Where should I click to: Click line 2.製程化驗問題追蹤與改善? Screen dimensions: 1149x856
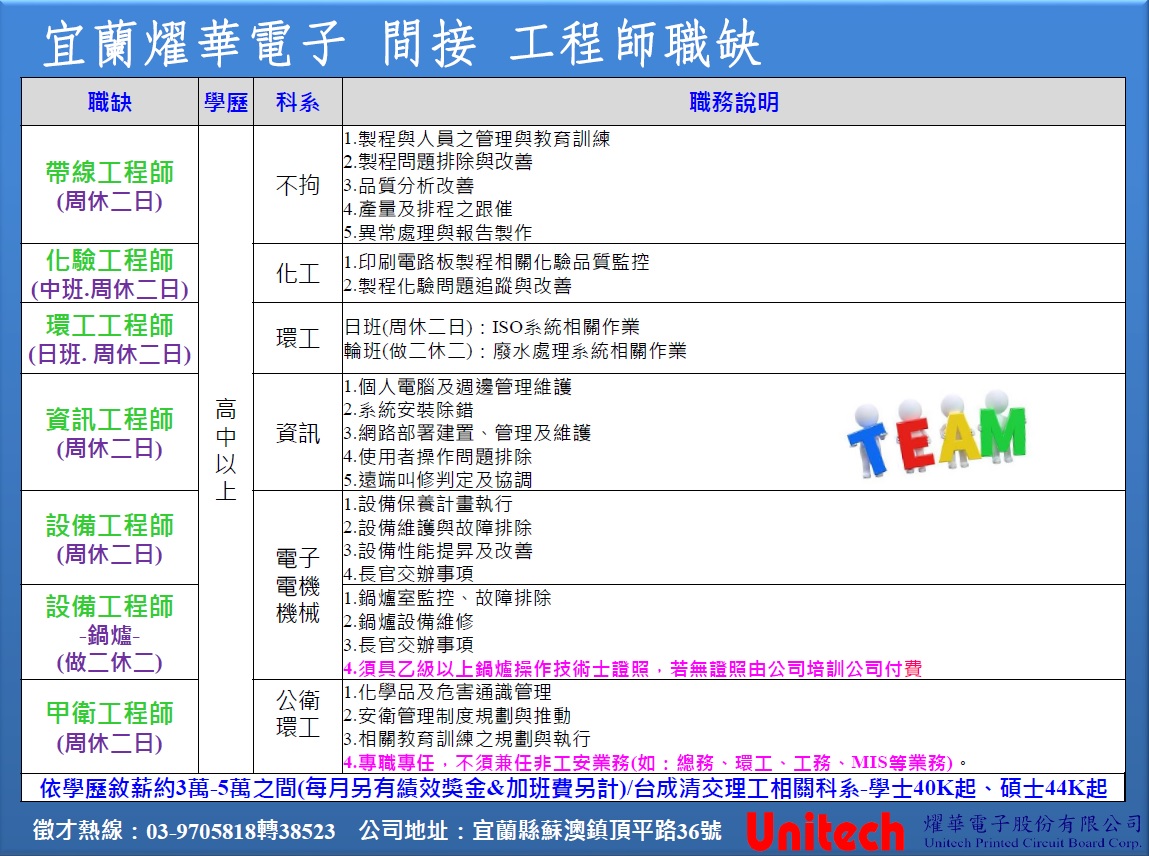tap(457, 285)
